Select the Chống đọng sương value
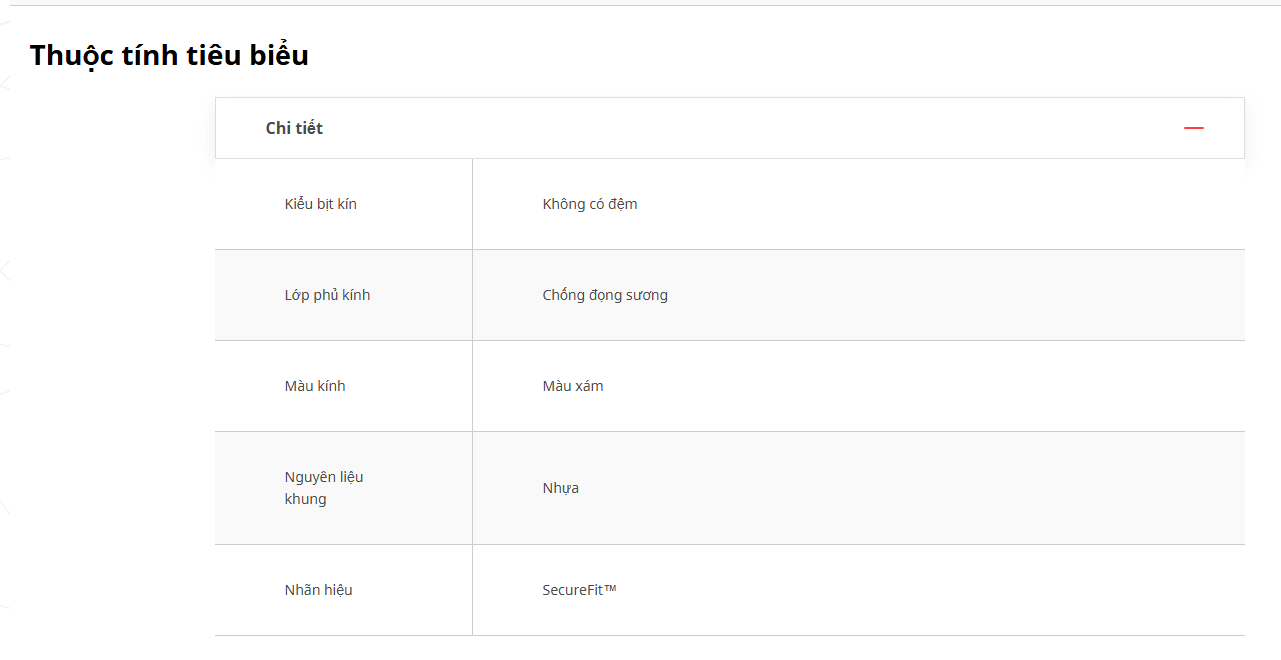1281x660 pixels. coord(605,295)
